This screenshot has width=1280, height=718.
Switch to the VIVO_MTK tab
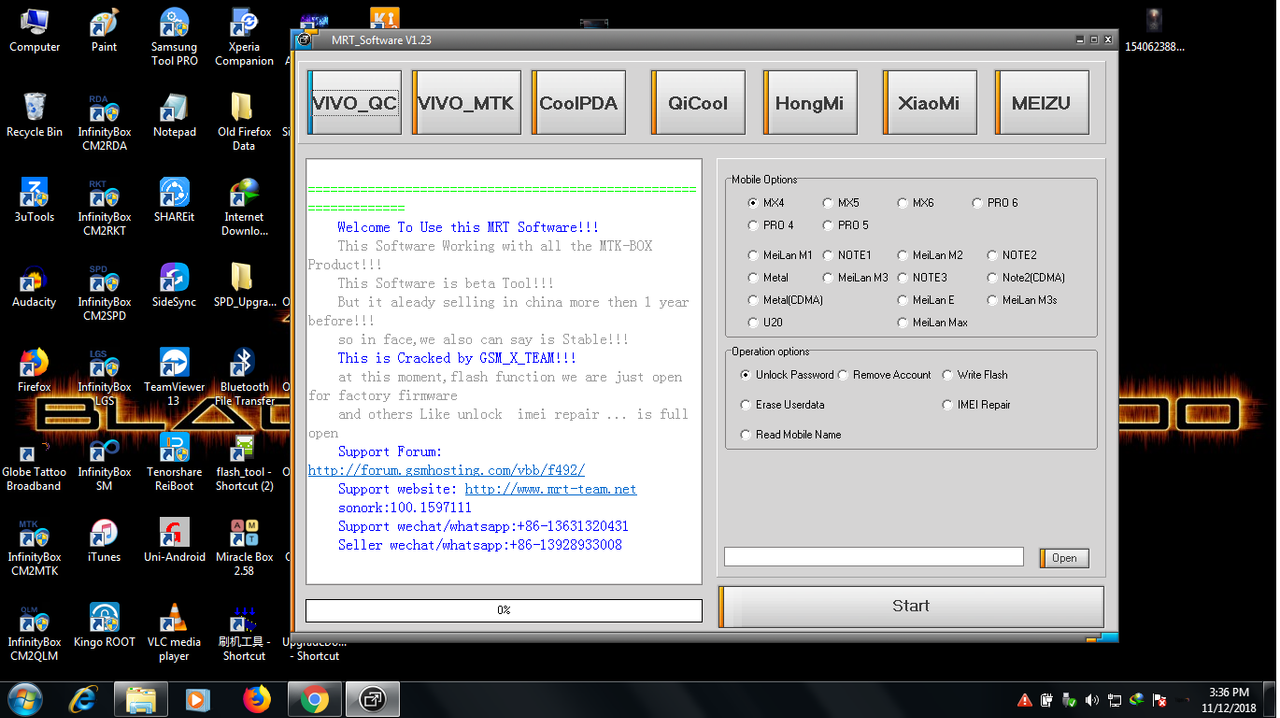tap(466, 103)
